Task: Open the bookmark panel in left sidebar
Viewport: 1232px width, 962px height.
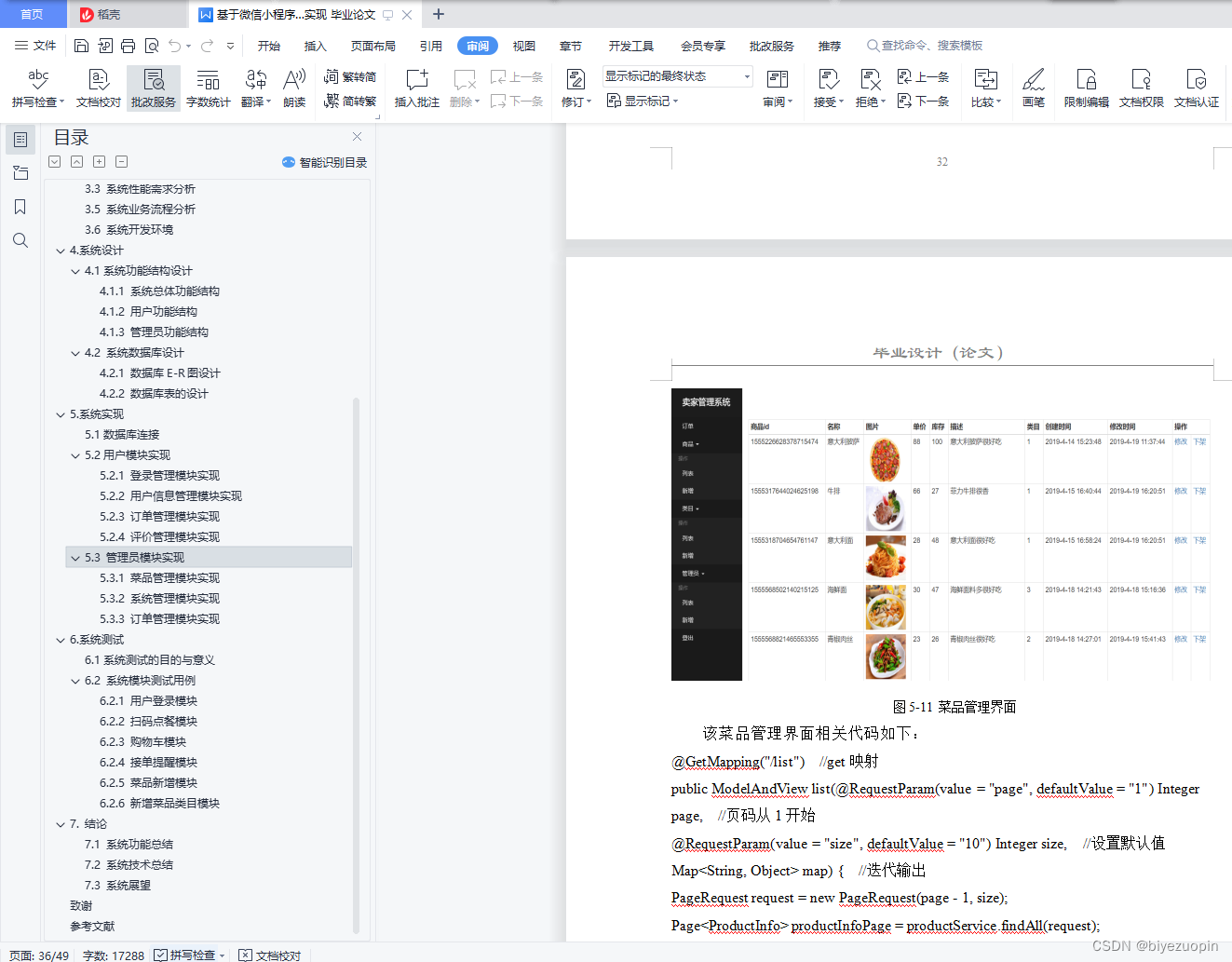Action: [20, 207]
